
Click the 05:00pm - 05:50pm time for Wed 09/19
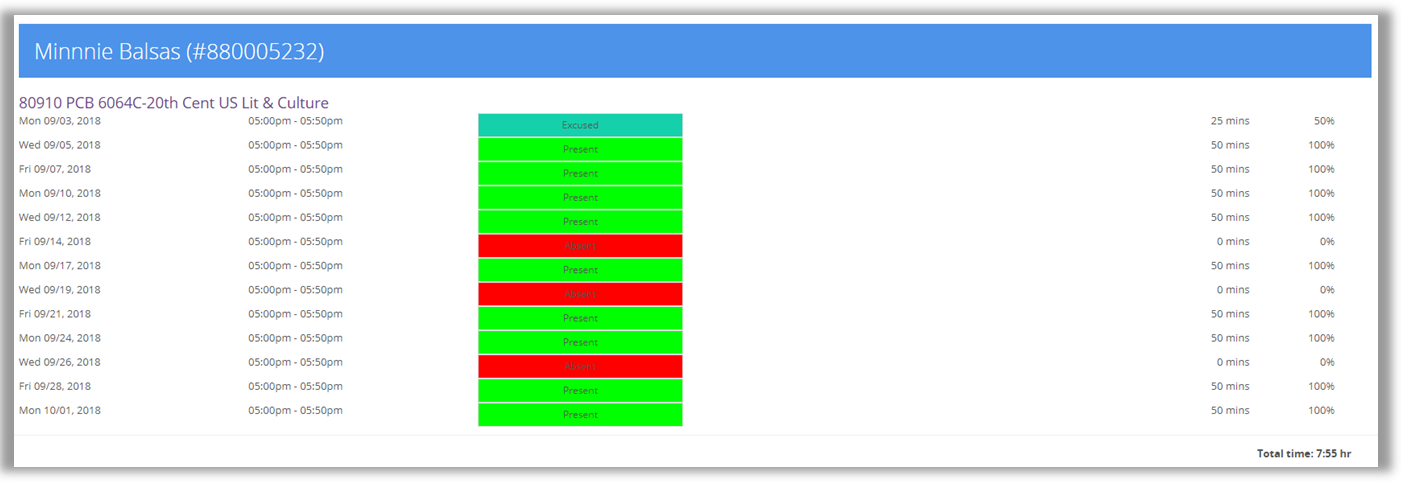[295, 289]
